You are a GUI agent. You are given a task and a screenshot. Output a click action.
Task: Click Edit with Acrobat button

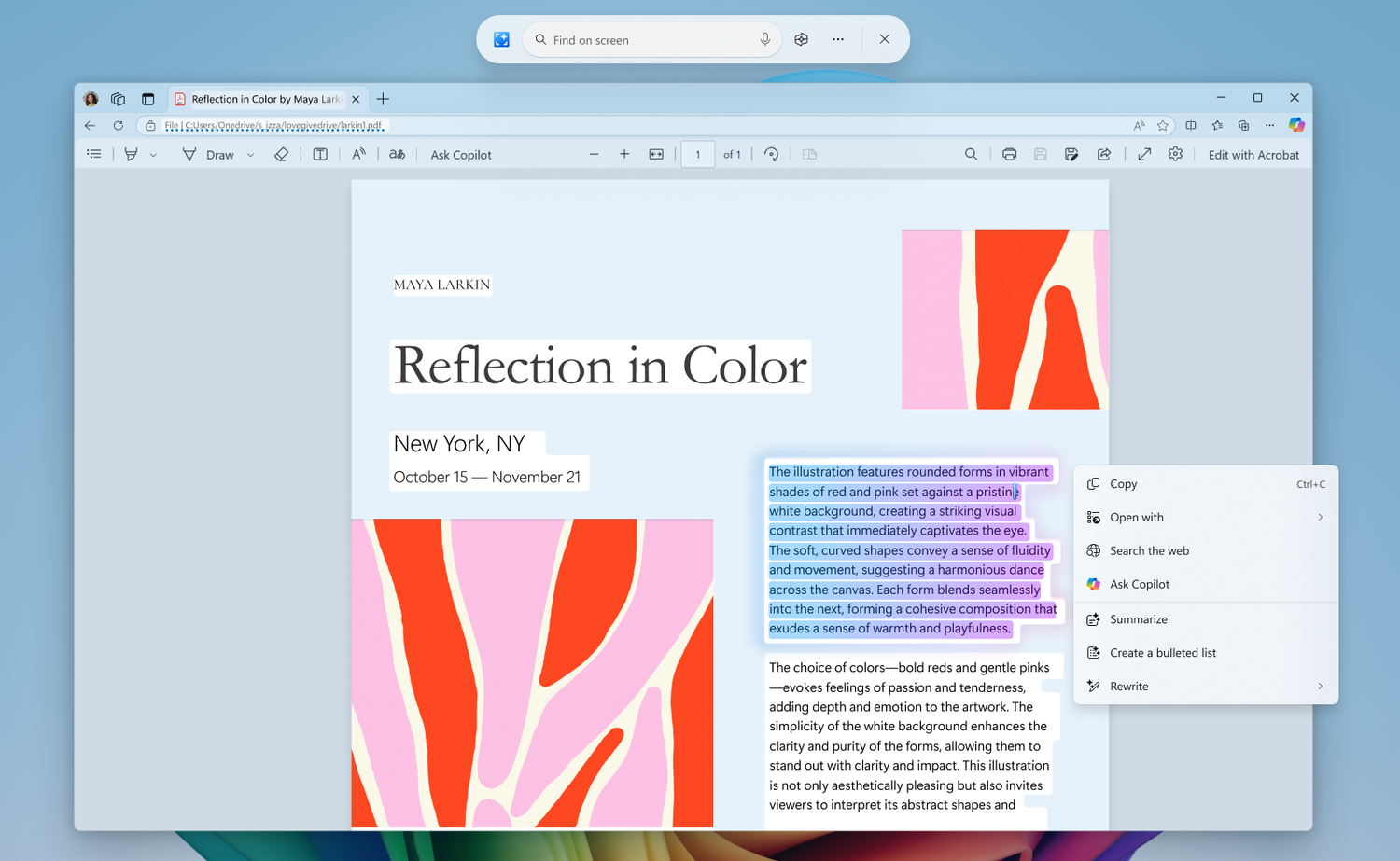[x=1253, y=155]
